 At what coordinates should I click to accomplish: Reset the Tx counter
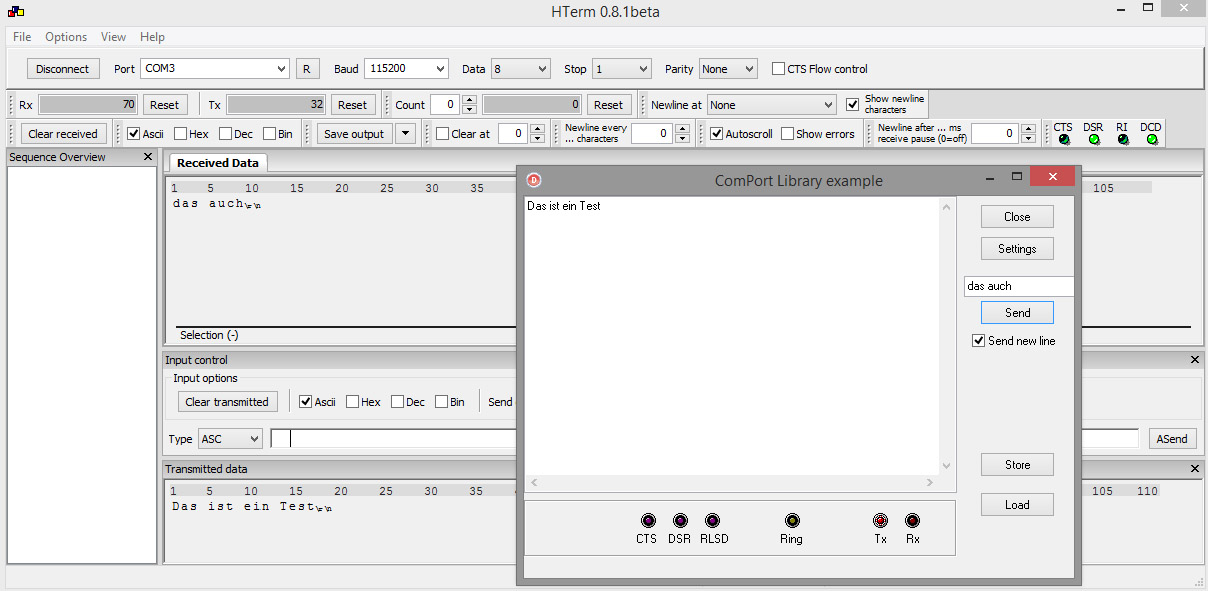[352, 105]
